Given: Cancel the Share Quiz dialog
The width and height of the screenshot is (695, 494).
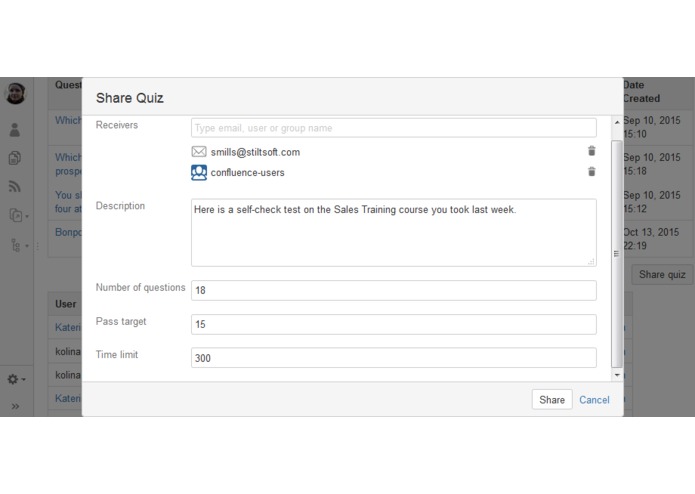Looking at the screenshot, I should pyautogui.click(x=594, y=400).
